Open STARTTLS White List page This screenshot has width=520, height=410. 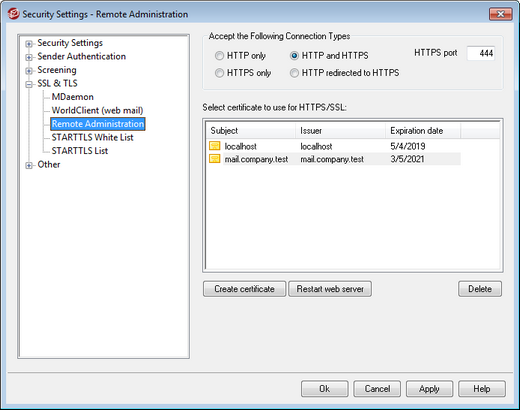pos(92,137)
